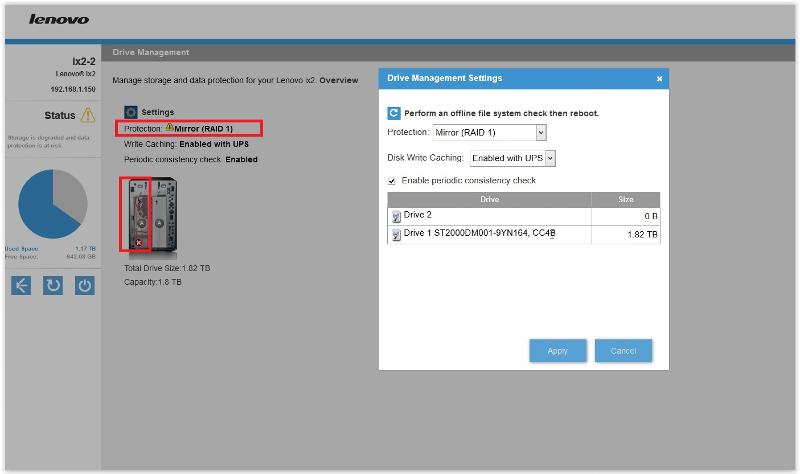Open Settings gear icon in Drive Management
The width and height of the screenshot is (800, 474).
pos(131,112)
